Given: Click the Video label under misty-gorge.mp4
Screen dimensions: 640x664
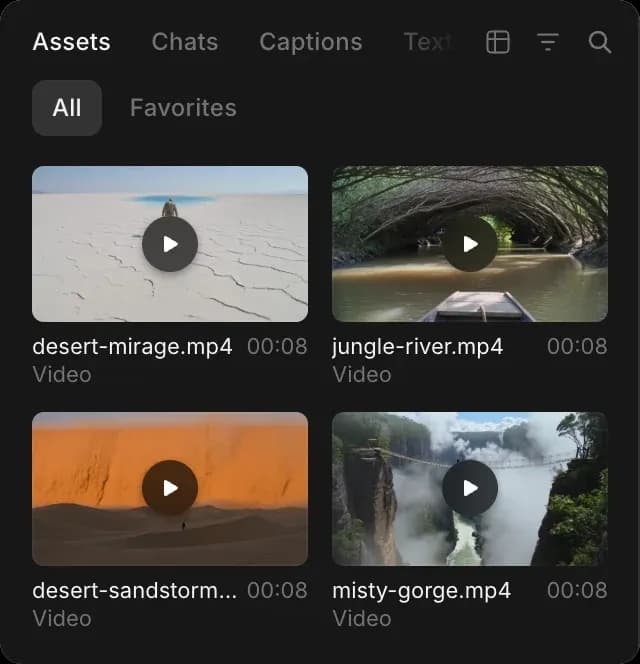Looking at the screenshot, I should pos(362,619).
